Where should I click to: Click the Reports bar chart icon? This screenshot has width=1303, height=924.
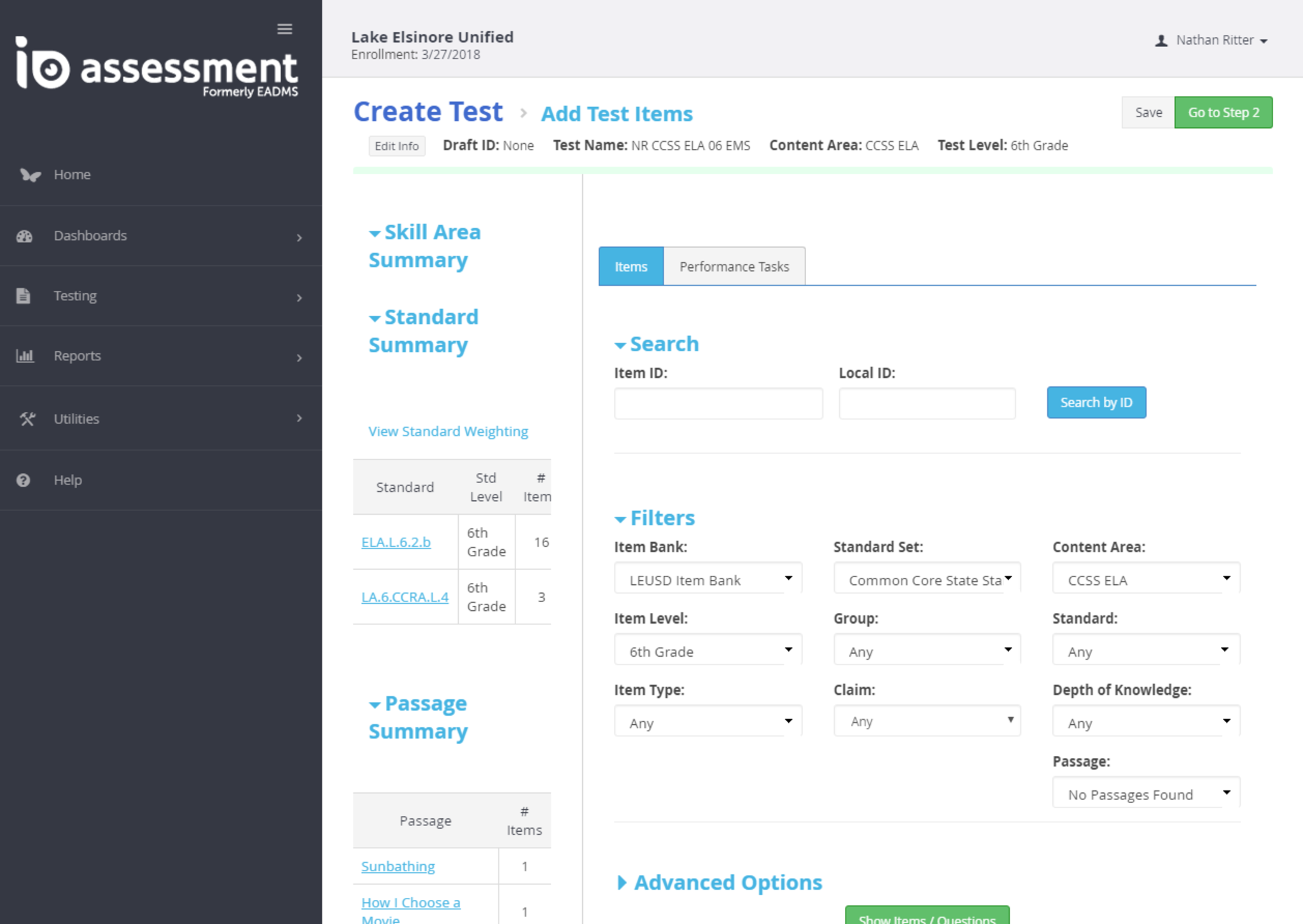(x=25, y=356)
